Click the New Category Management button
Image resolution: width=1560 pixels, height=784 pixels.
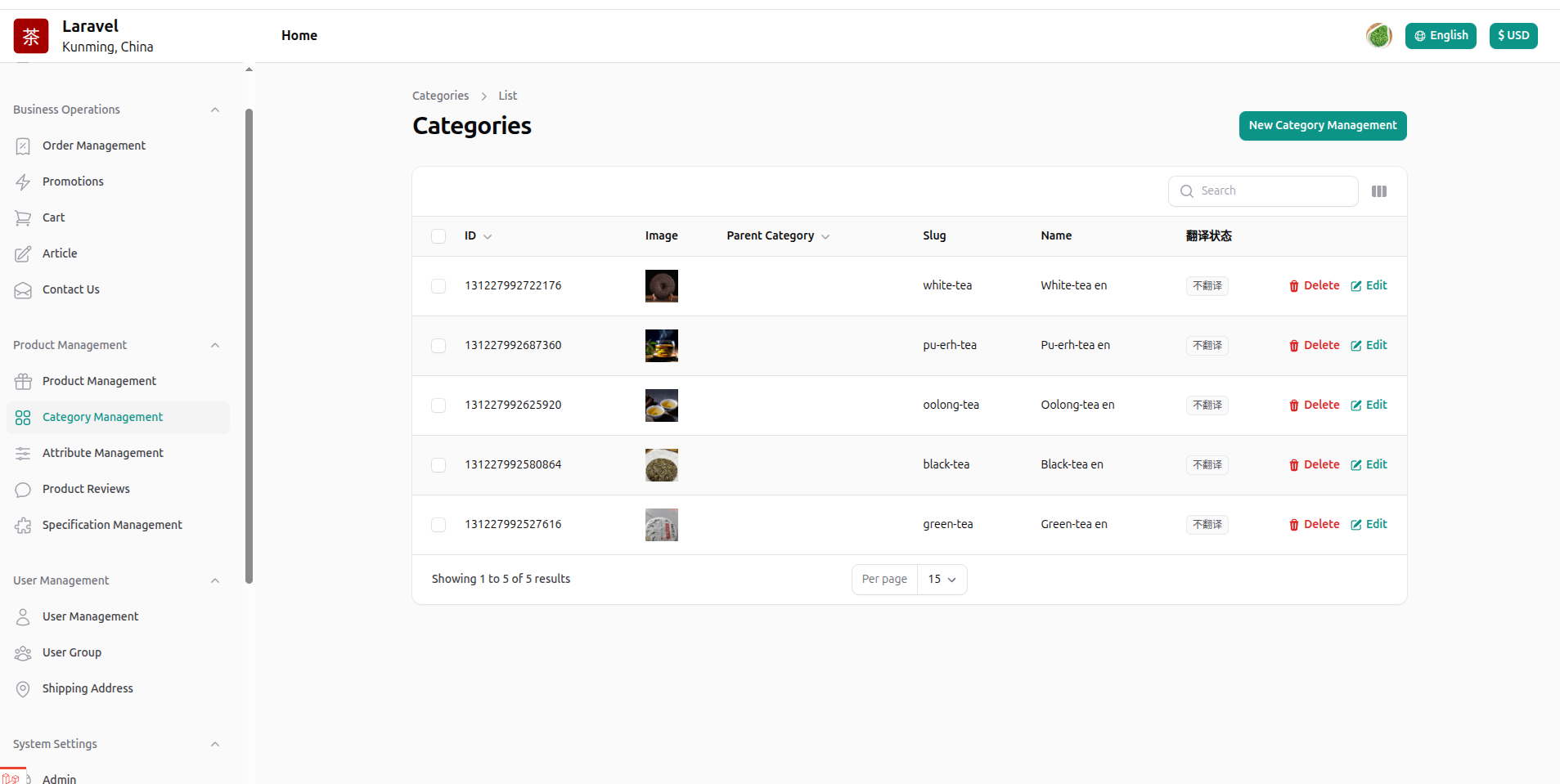[1322, 126]
